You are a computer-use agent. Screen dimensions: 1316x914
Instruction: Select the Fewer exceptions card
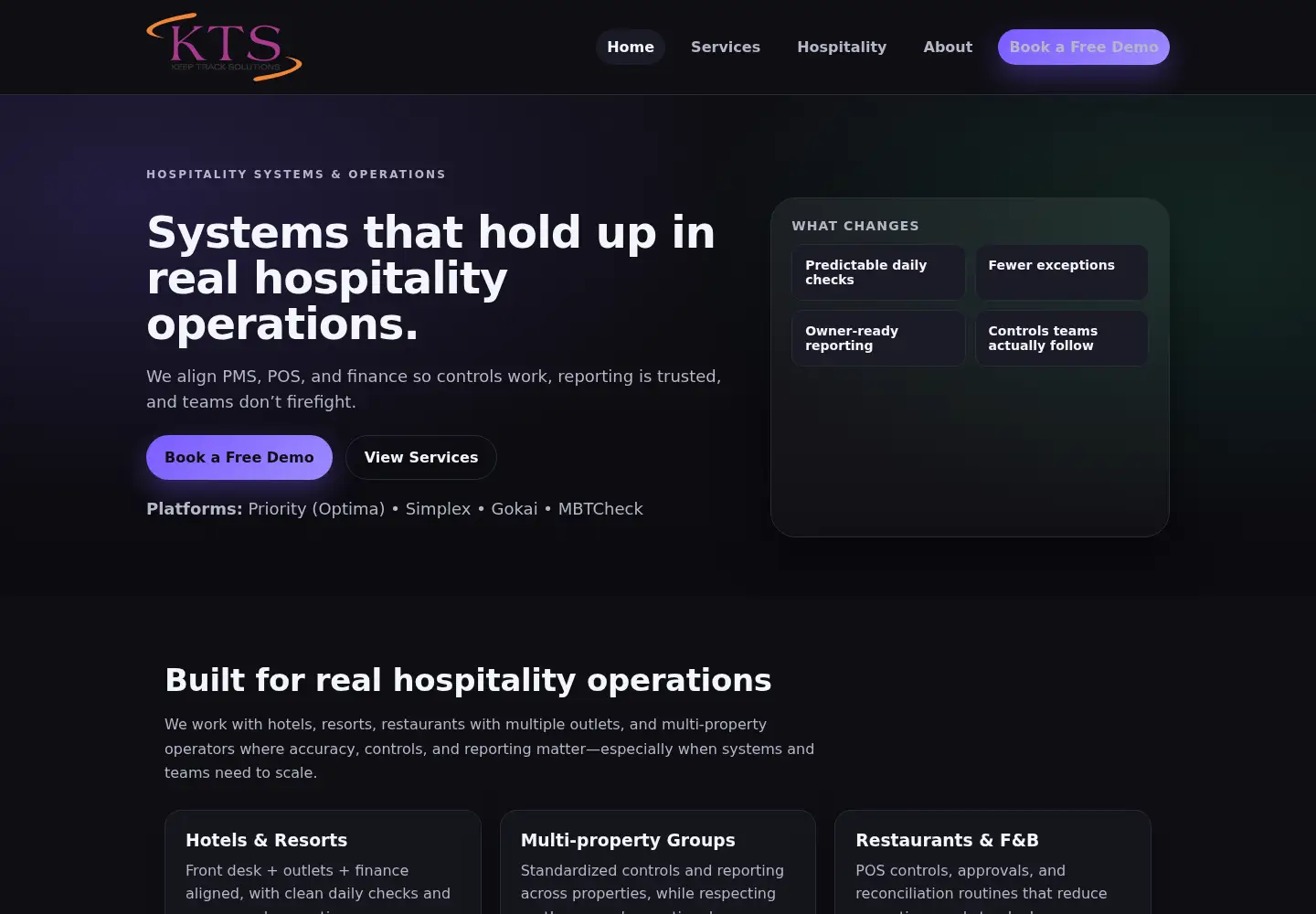[x=1062, y=272]
